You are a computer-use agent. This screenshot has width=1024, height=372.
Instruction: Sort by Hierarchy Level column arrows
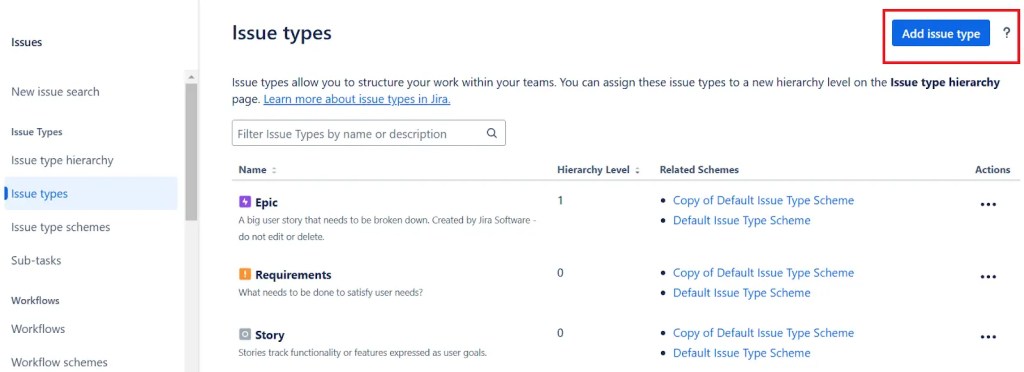pyautogui.click(x=637, y=170)
